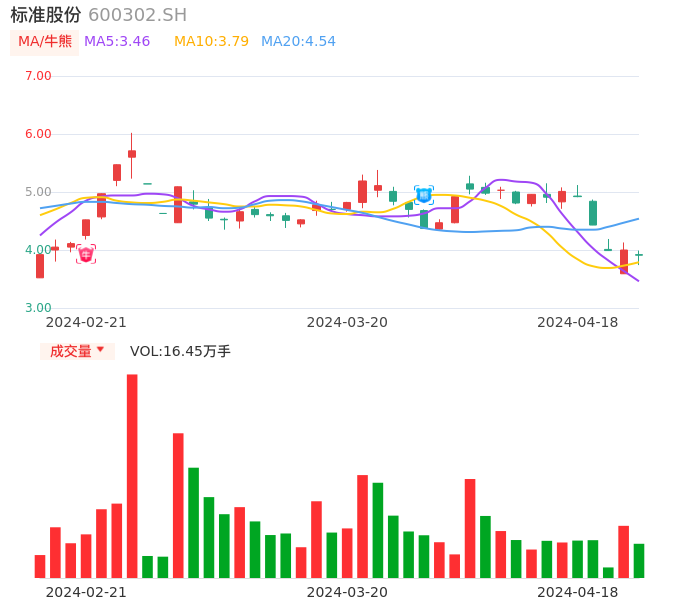The image size is (686, 606).
Task: Select the MA/牛熊 indicator tab
Action: 45,42
